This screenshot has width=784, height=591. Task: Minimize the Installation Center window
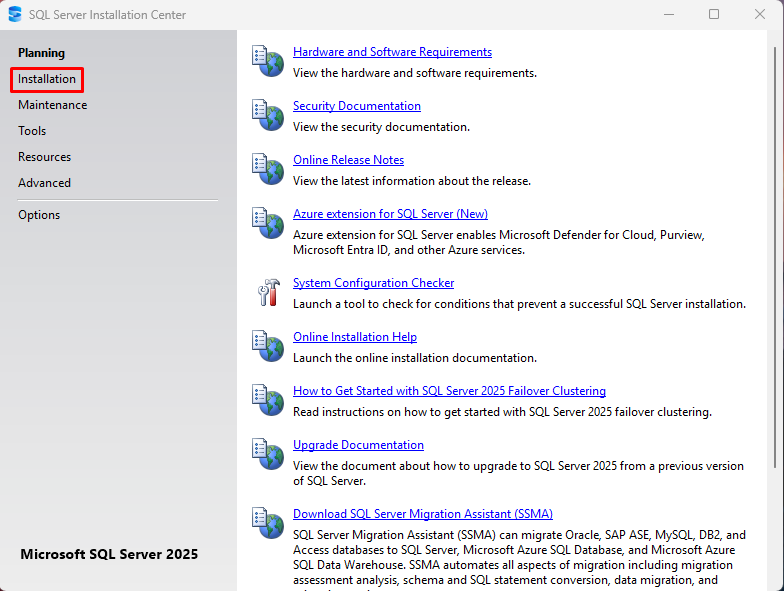coord(669,14)
